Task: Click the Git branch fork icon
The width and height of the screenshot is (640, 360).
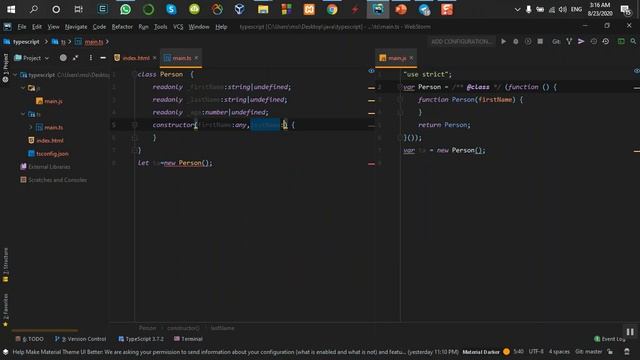Action: 569,41
